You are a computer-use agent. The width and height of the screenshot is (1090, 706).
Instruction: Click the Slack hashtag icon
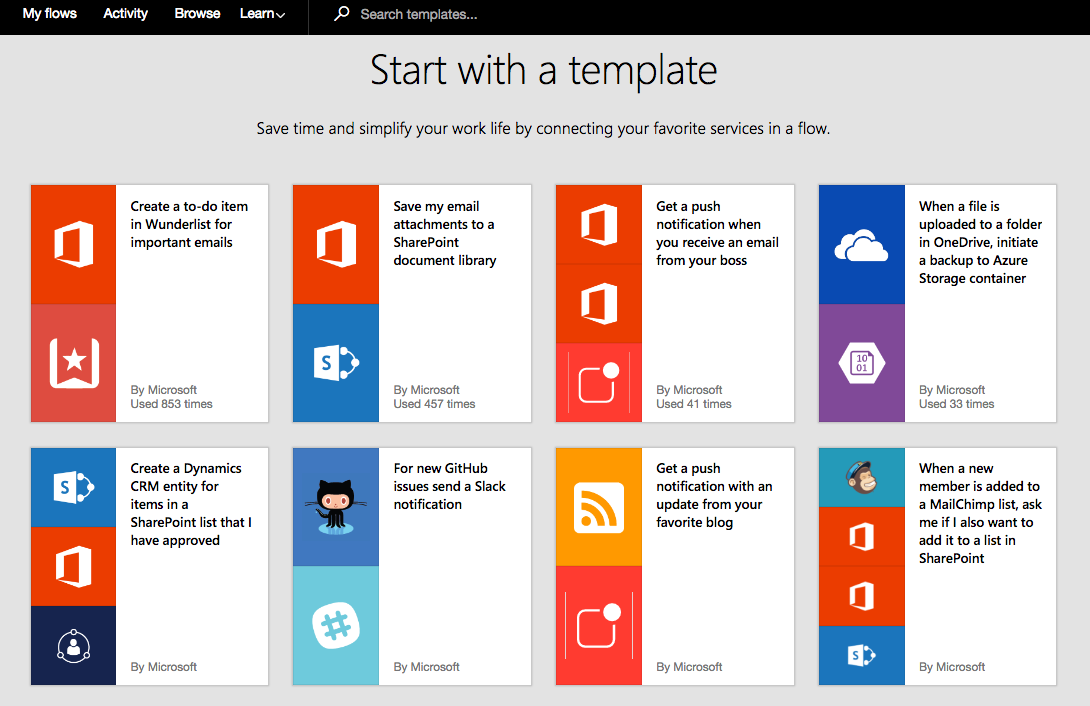[x=336, y=625]
